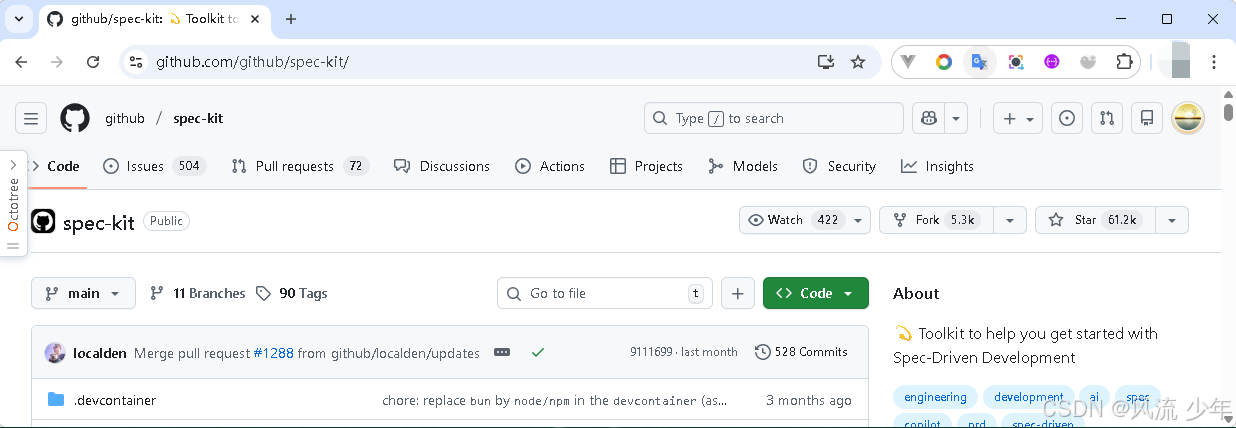Switch to the Models tab
1236x428 pixels.
point(742,166)
